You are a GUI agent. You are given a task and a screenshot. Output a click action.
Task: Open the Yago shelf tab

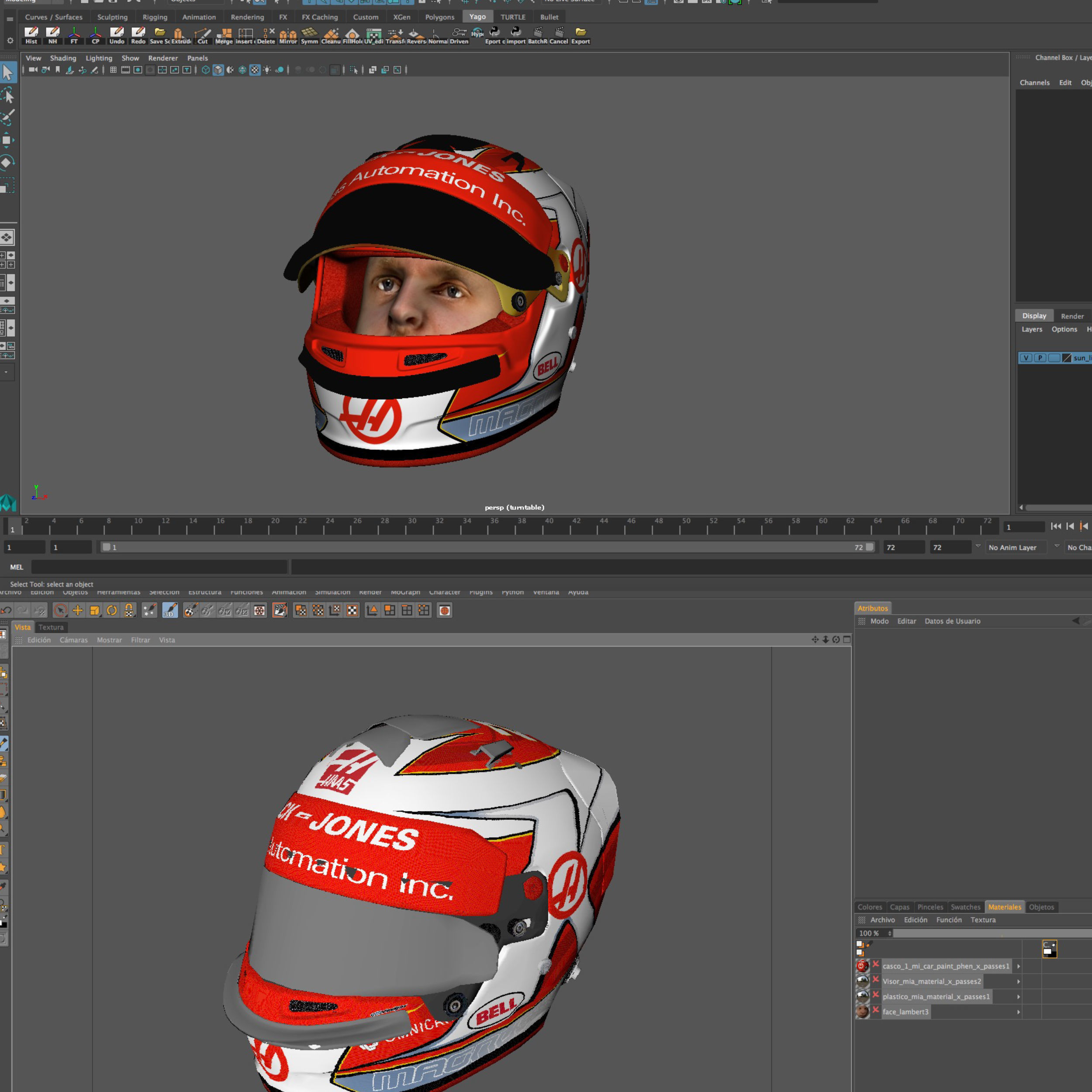477,17
